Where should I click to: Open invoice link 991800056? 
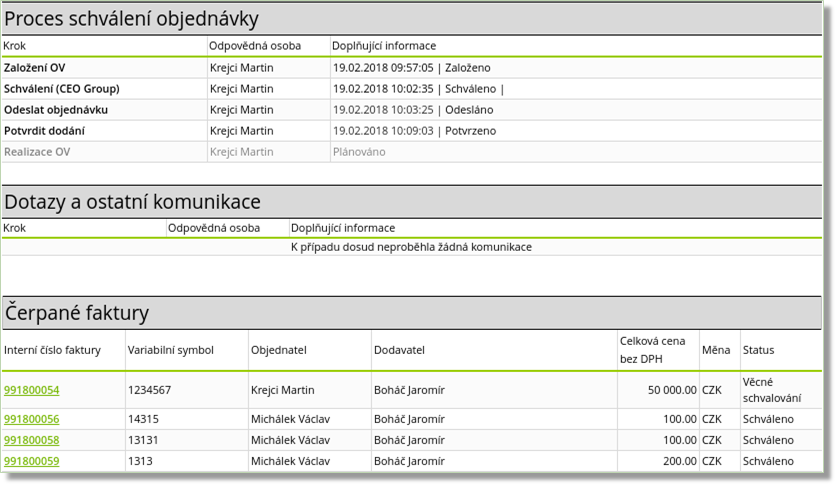tap(32, 419)
